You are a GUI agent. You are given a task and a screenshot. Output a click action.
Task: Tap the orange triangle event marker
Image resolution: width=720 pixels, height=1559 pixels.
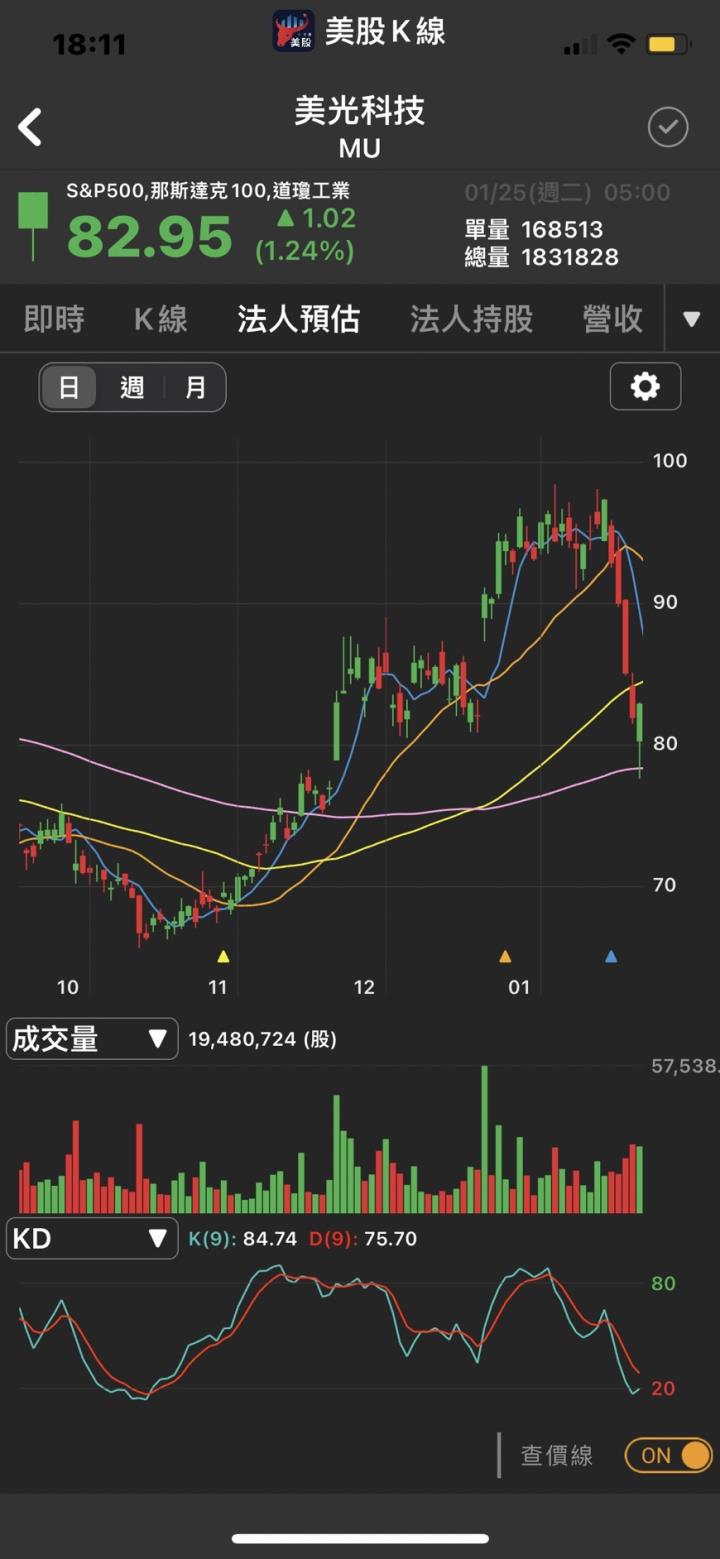point(505,957)
